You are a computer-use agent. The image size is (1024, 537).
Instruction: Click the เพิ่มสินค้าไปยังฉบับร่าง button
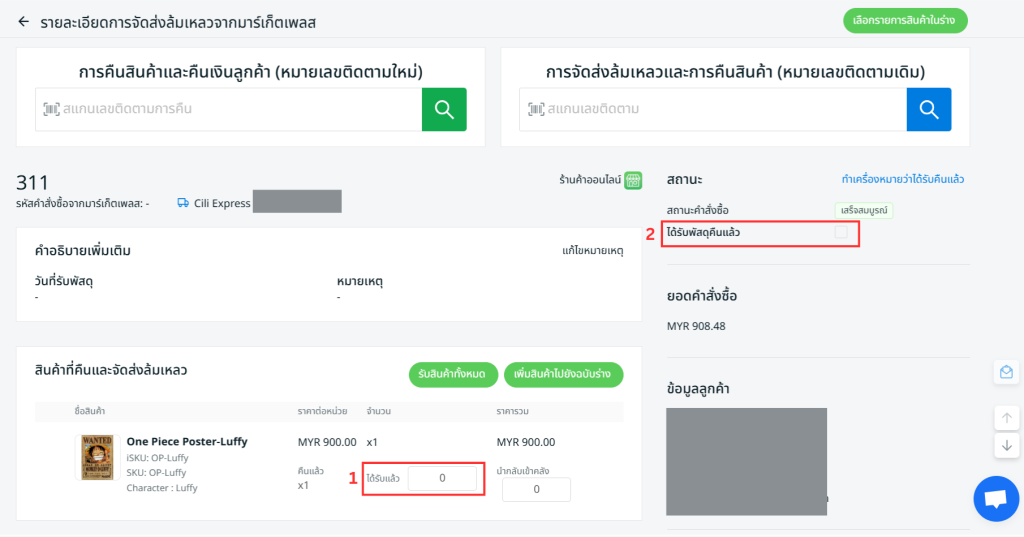(x=563, y=374)
